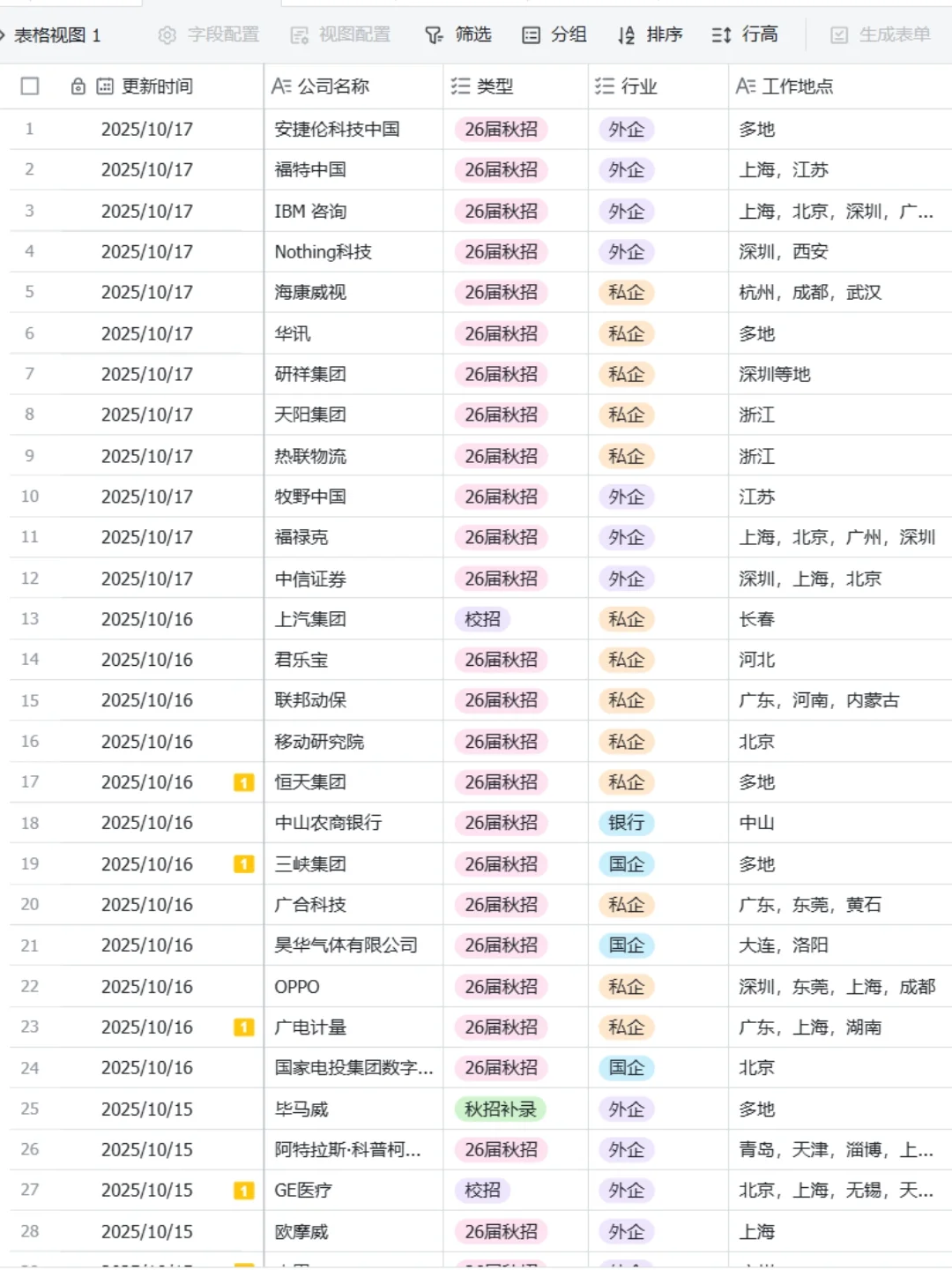The image size is (952, 1270).
Task: Select location cell 深圳，西安
Action: point(840,251)
